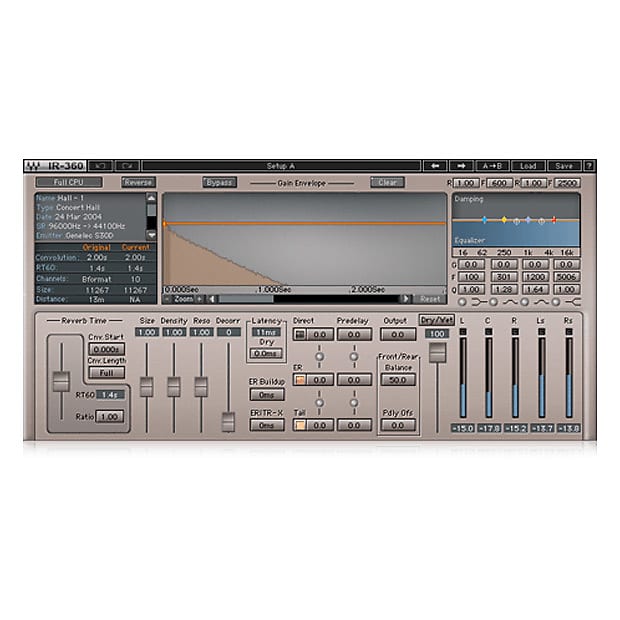620x620 pixels.
Task: Toggle EQ band 4 on/off circle (F 5006)
Action: point(556,302)
